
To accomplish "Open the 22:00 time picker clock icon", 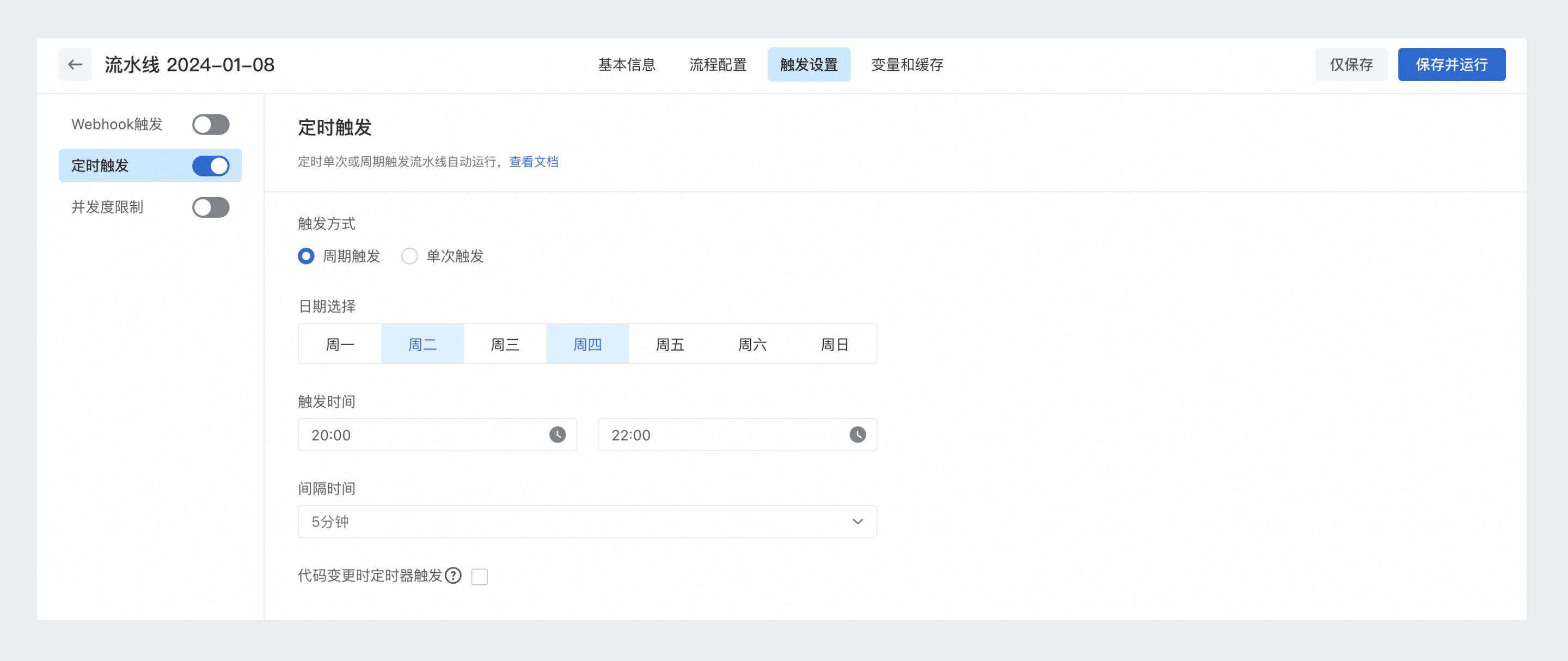I will (857, 434).
